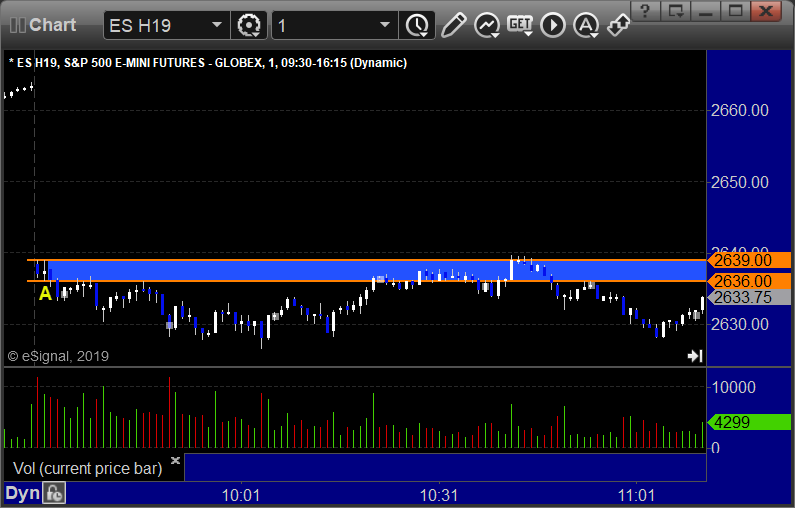Open the window options dropdown button
The width and height of the screenshot is (795, 508).
(678, 11)
